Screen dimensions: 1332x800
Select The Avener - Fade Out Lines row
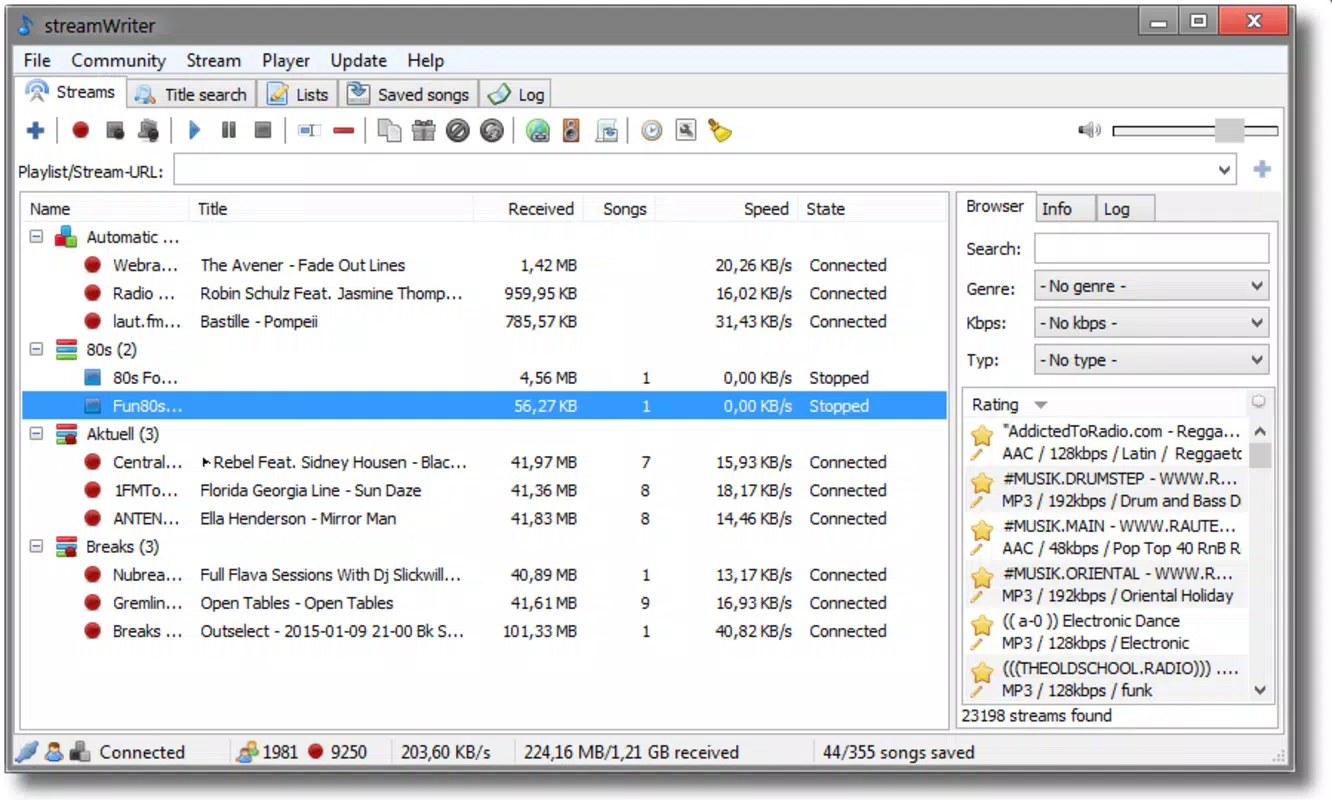point(484,265)
